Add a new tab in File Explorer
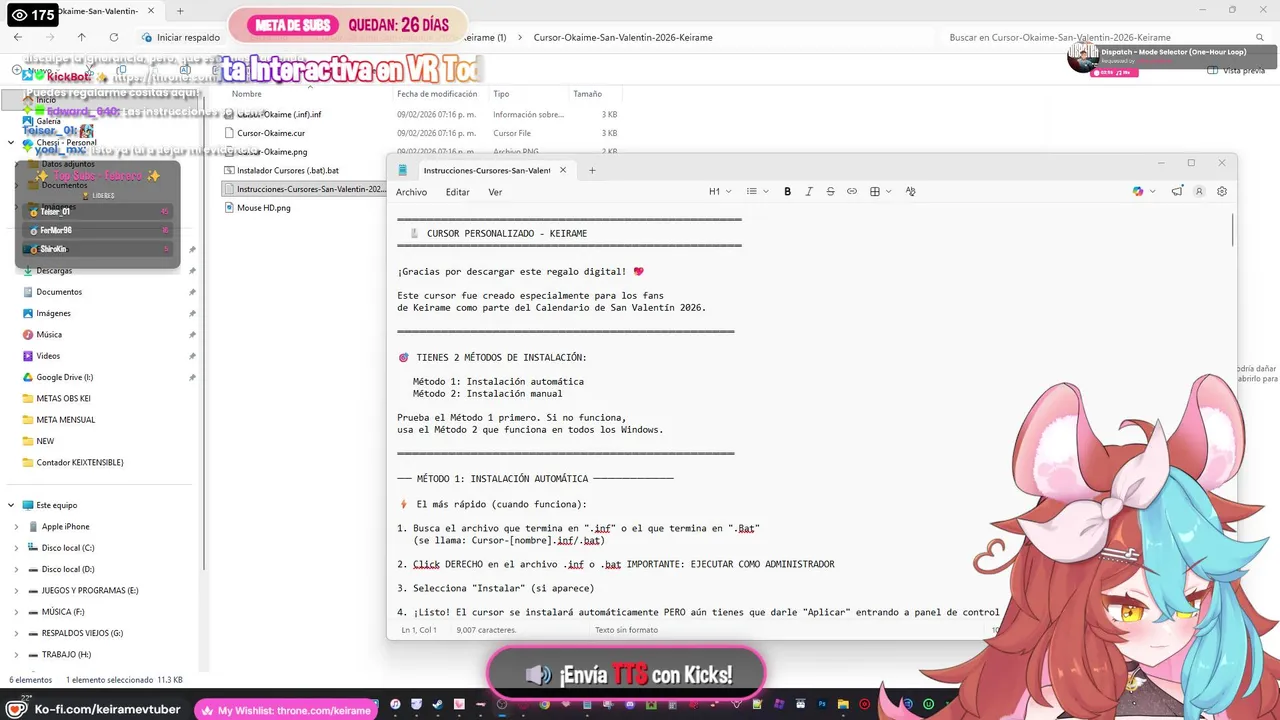The width and height of the screenshot is (1280, 720). coord(180,11)
